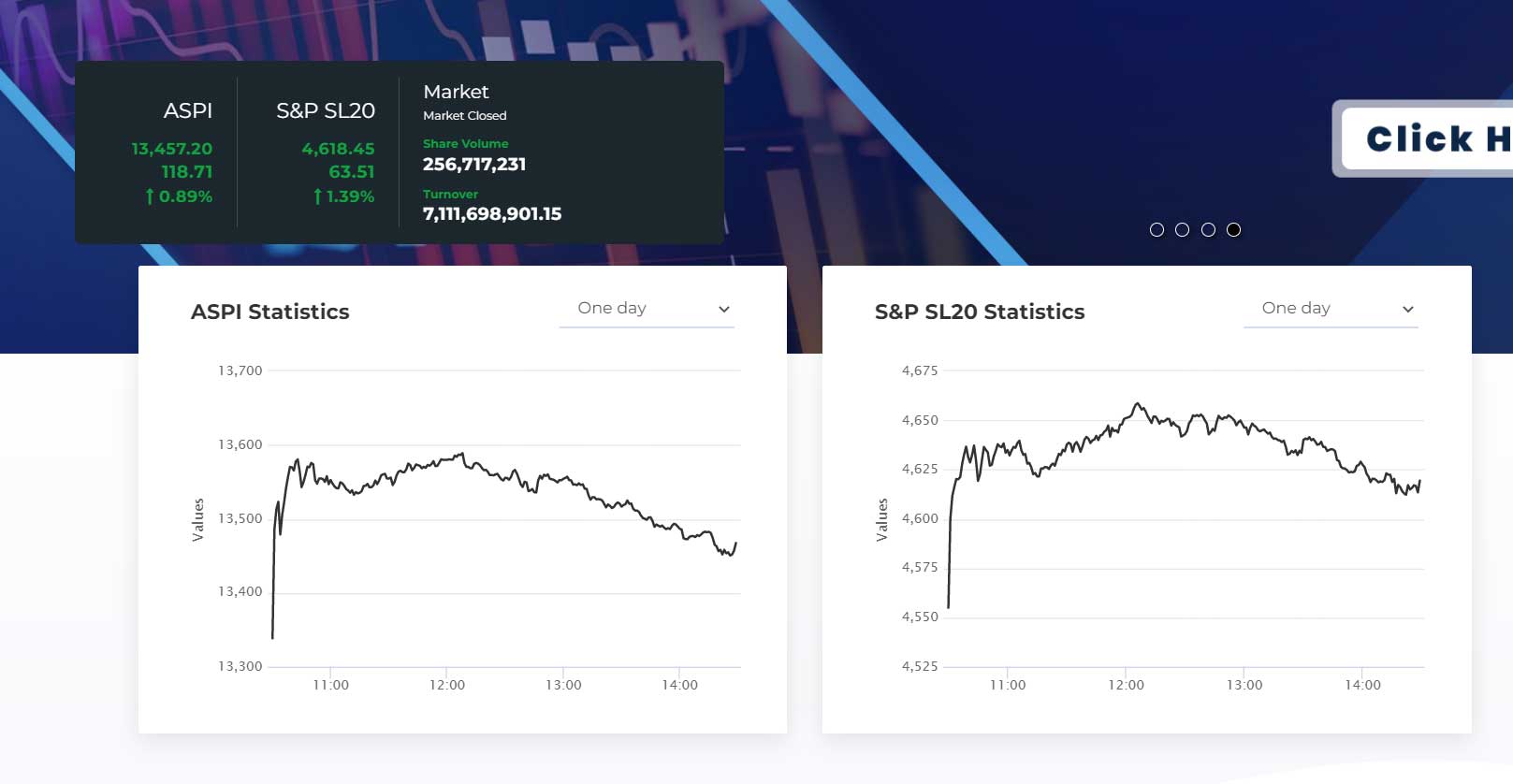This screenshot has width=1513, height=784.
Task: Switch to the fourth carousel slide dot
Action: (x=1234, y=230)
